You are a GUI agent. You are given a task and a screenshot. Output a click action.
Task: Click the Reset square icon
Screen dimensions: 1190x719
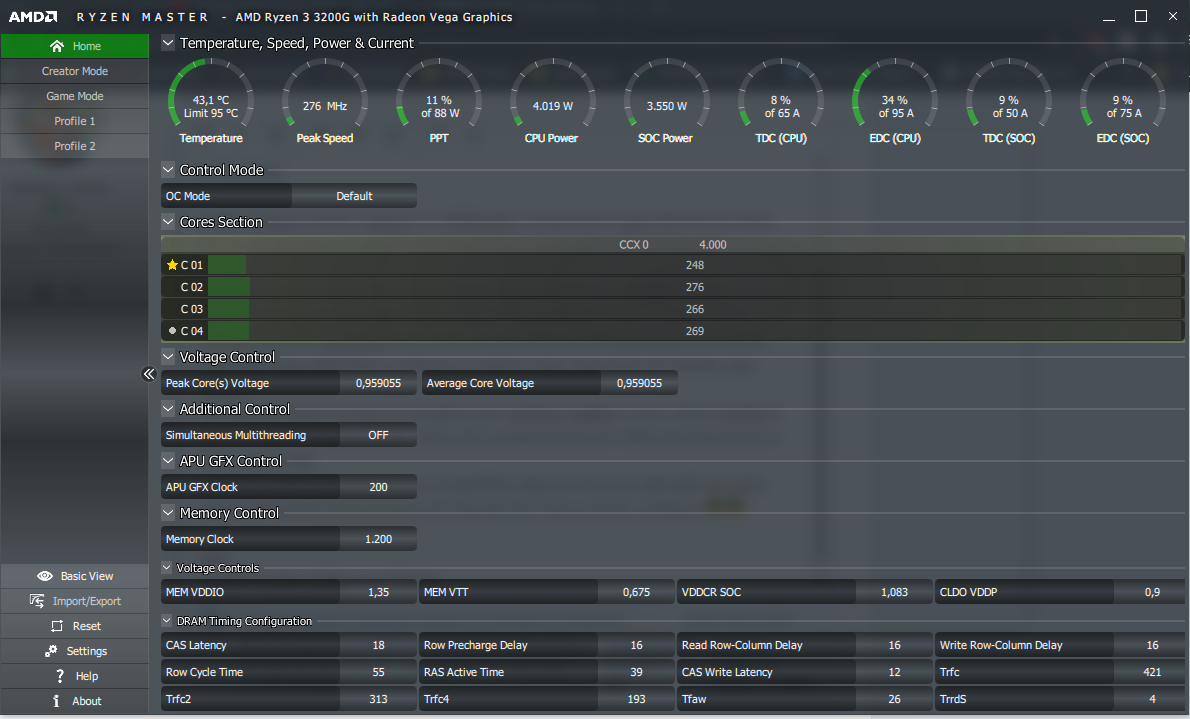click(x=57, y=626)
